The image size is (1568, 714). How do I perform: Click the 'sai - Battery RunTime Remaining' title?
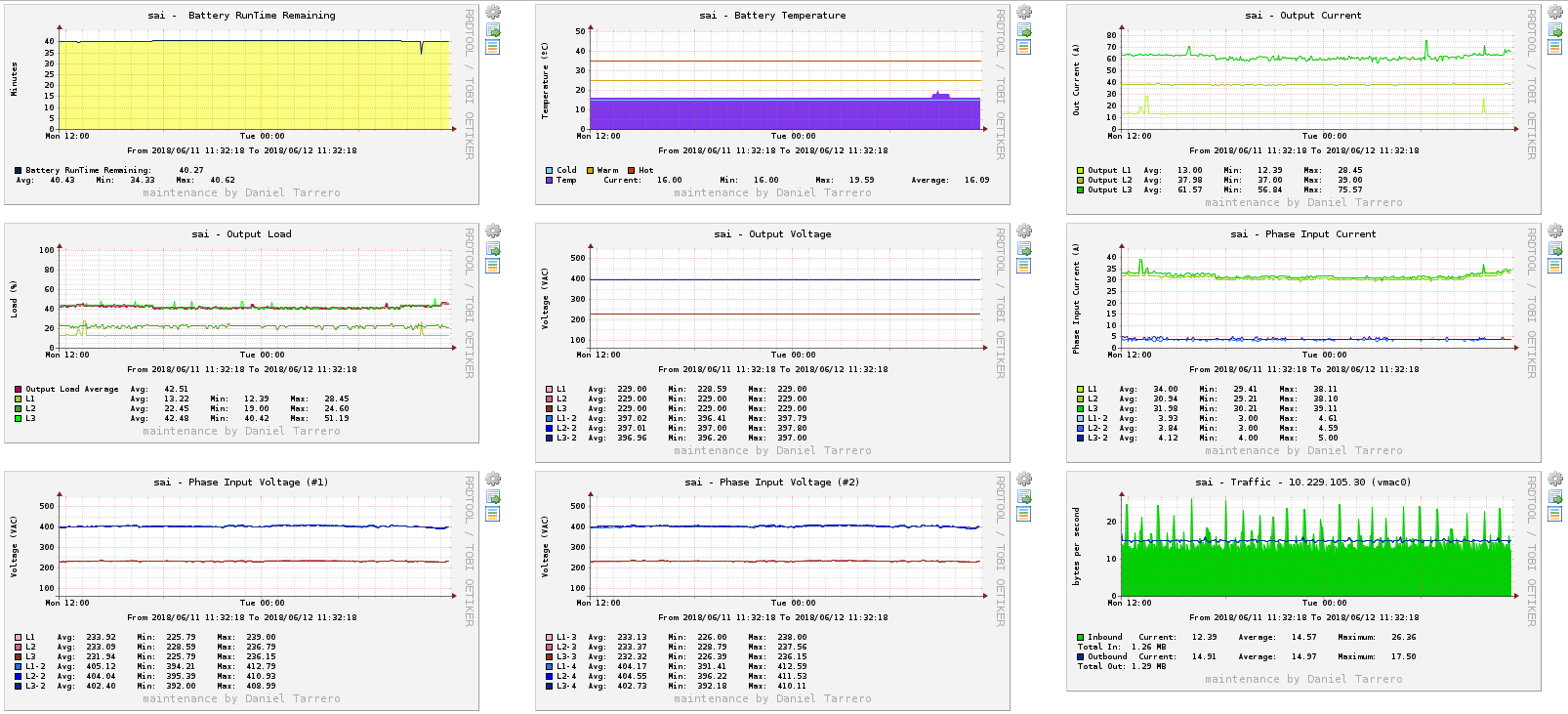click(x=241, y=16)
